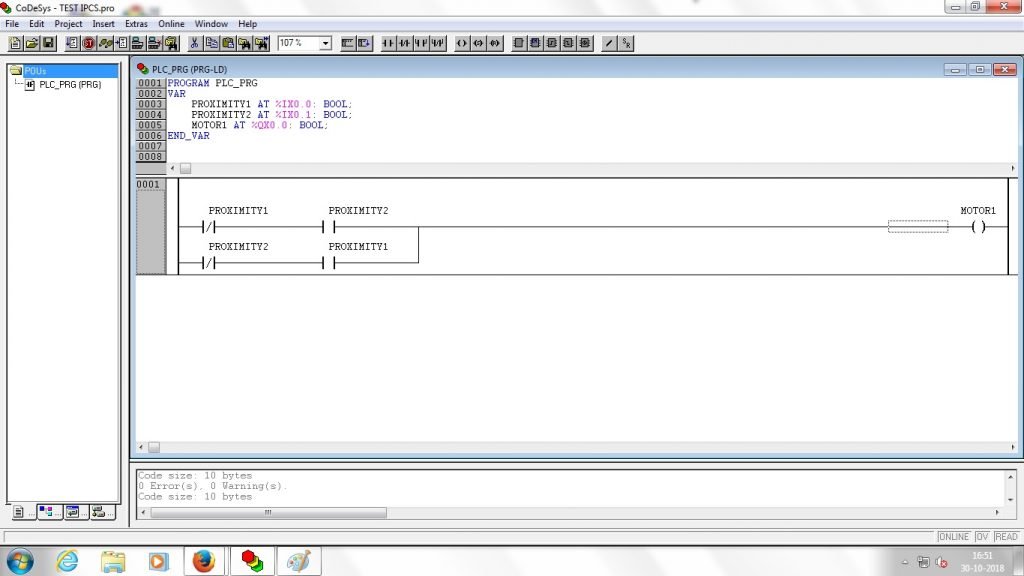Click the MOTOR1 output coil
Image resolution: width=1024 pixels, height=576 pixels.
977,227
